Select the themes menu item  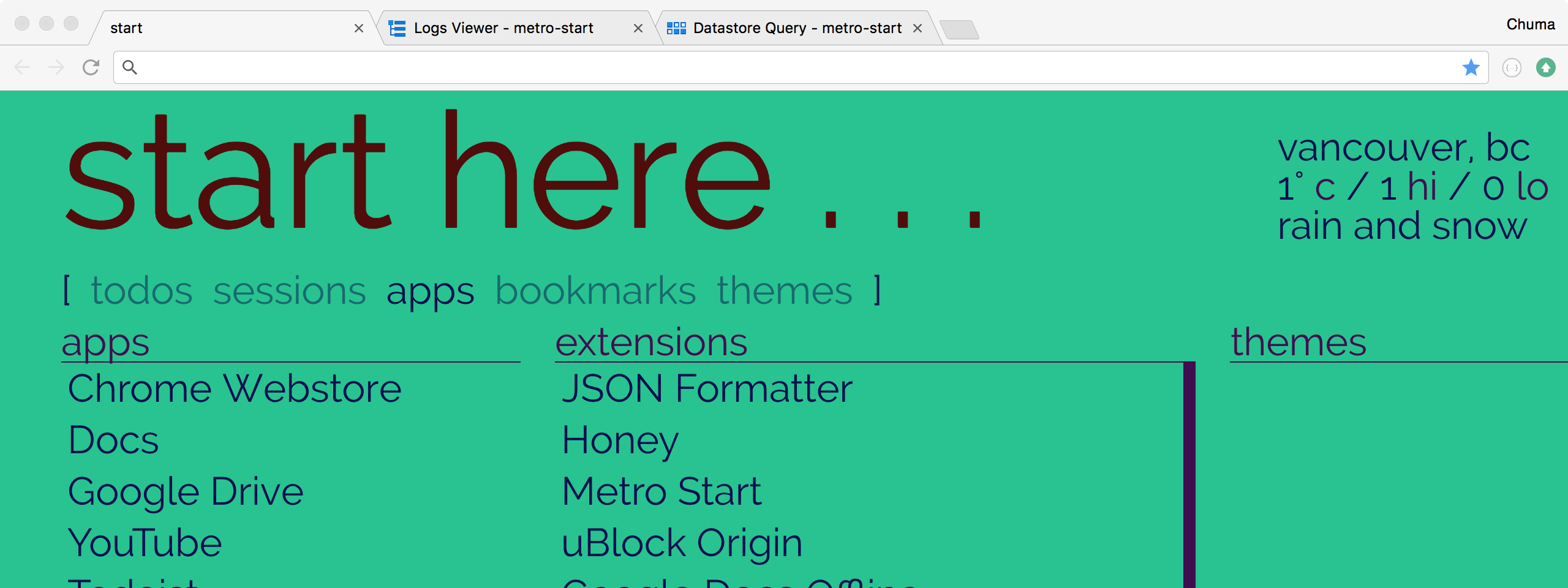click(785, 290)
